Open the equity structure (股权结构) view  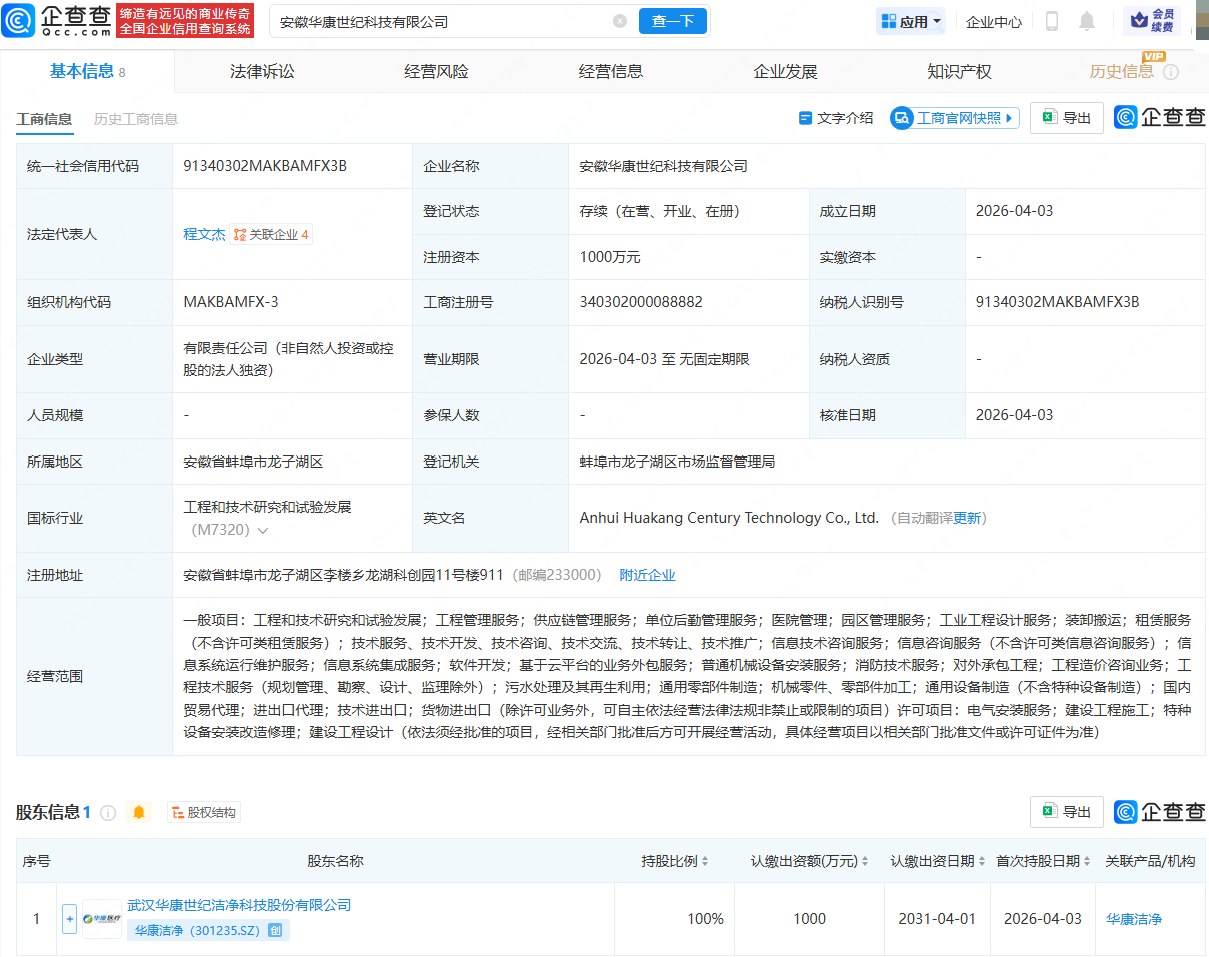tap(204, 813)
